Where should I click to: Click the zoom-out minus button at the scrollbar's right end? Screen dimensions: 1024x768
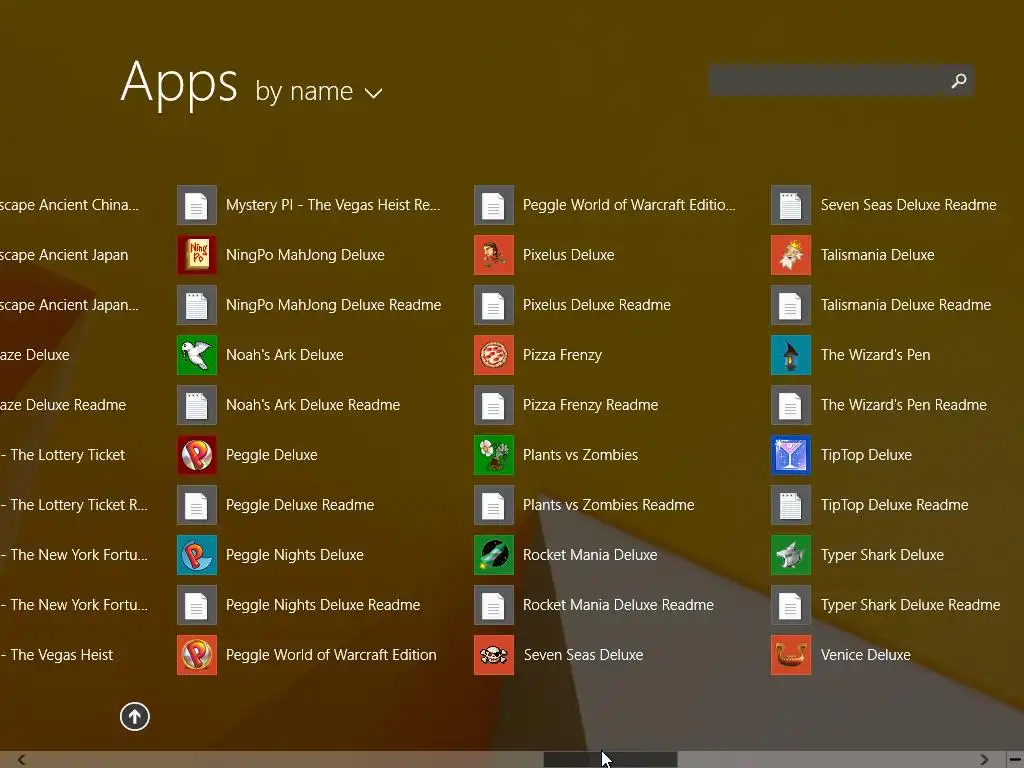(1015, 760)
